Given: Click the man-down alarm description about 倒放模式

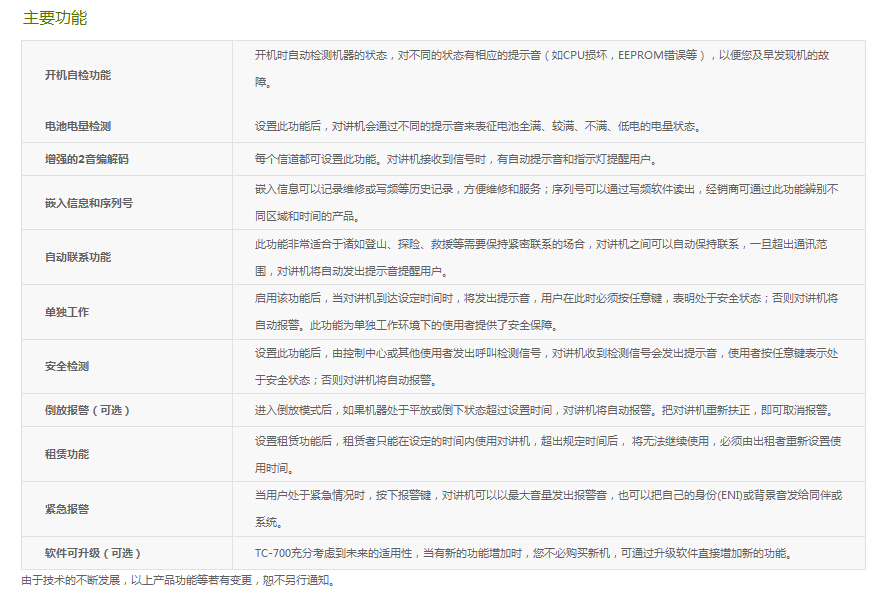Looking at the screenshot, I should [x=543, y=410].
